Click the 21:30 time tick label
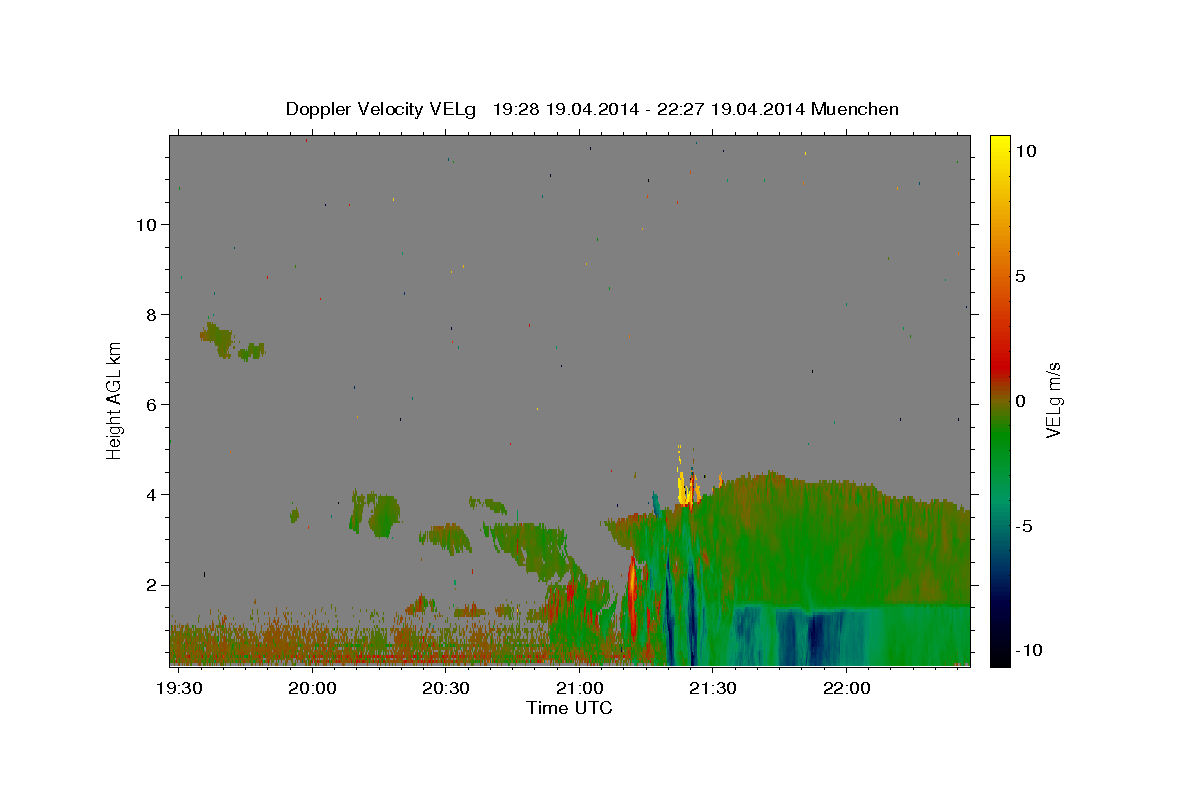Viewport: 1200px width, 800px height. tap(713, 688)
